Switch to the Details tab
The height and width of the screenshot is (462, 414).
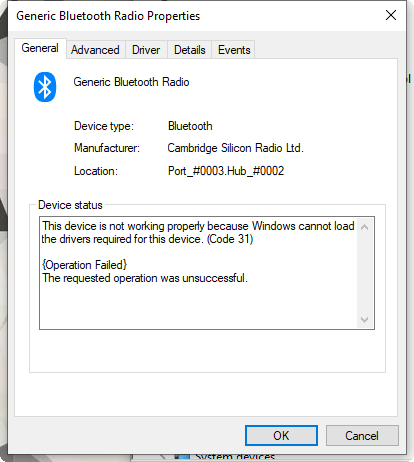pos(190,50)
